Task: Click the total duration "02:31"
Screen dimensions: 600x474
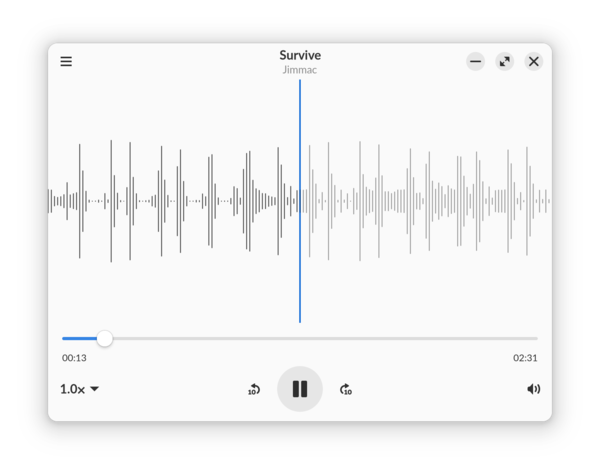Action: click(525, 358)
